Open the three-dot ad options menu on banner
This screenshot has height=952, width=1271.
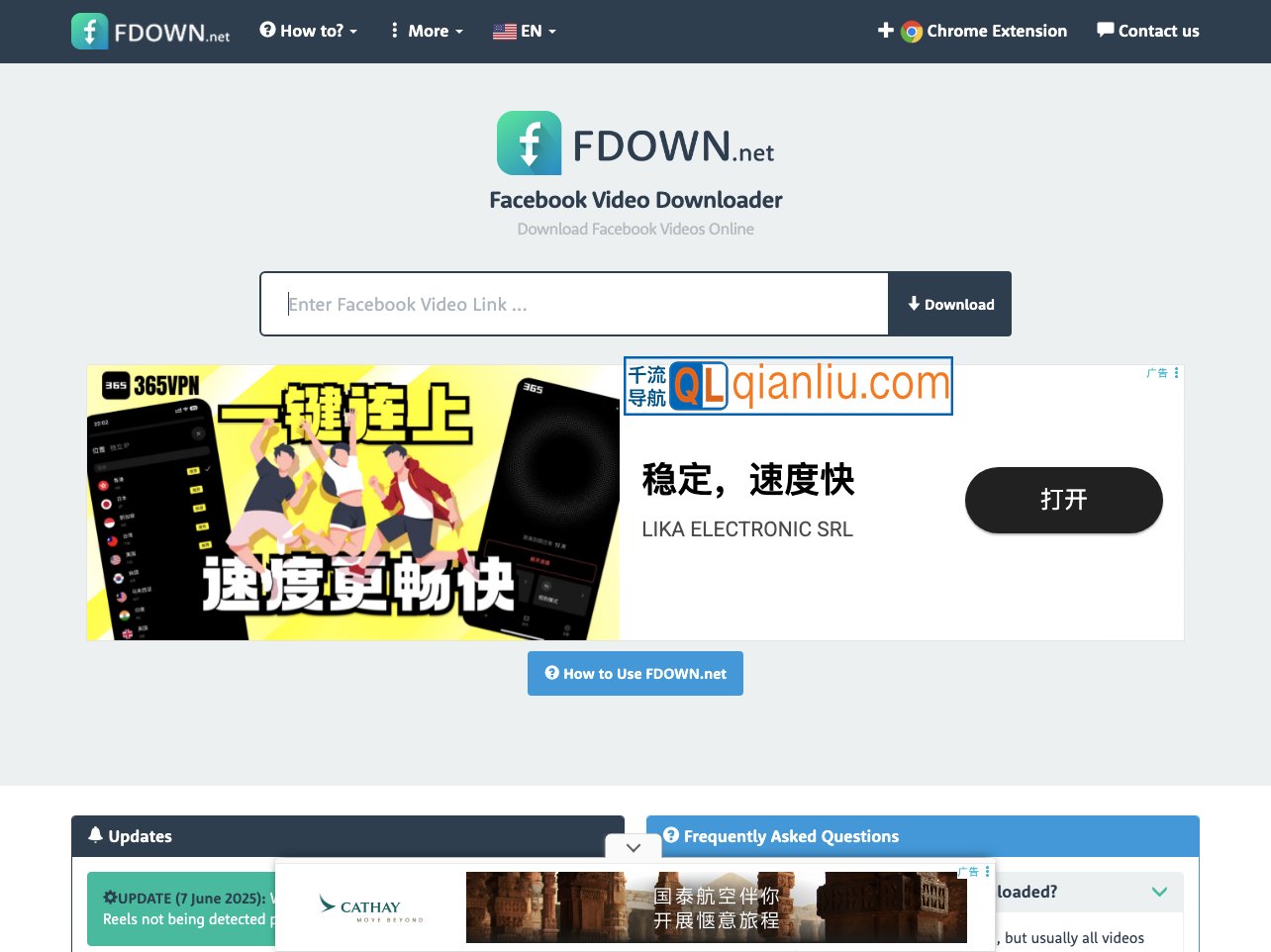pyautogui.click(x=1175, y=373)
